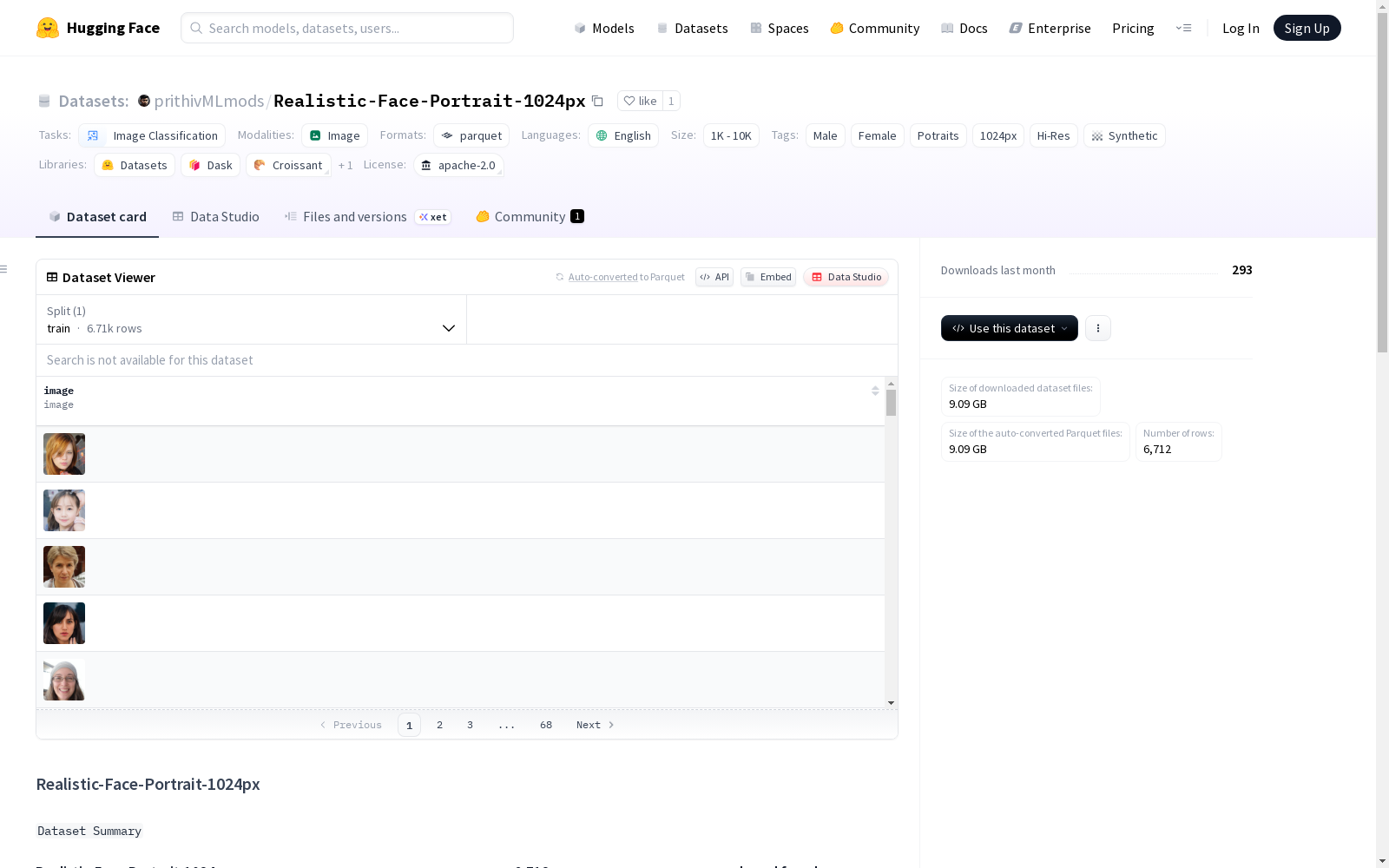Image resolution: width=1389 pixels, height=868 pixels.
Task: Go to page 3 of viewer
Action: pyautogui.click(x=470, y=725)
